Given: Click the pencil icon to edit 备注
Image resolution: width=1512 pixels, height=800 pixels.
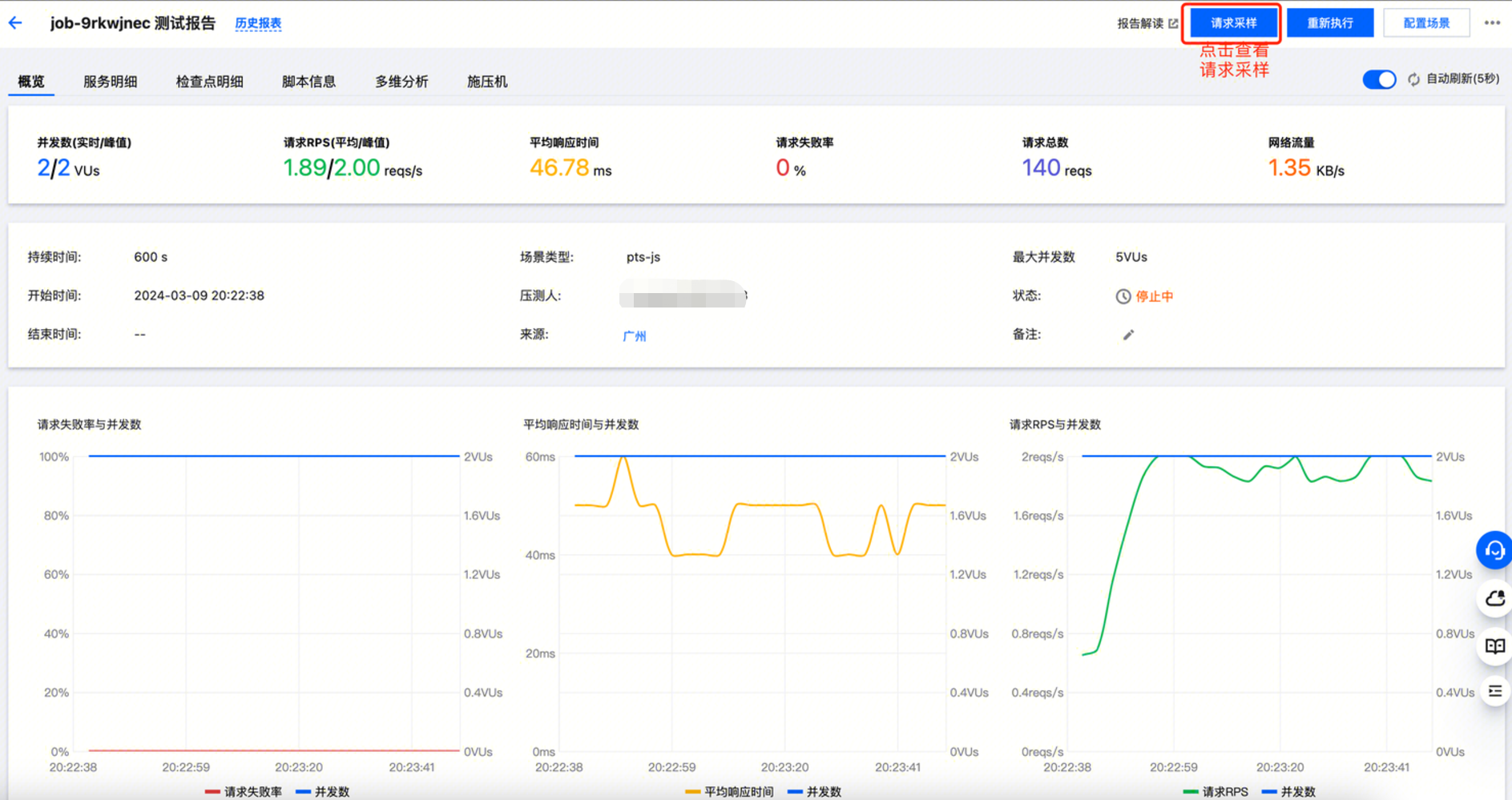Looking at the screenshot, I should (1128, 335).
